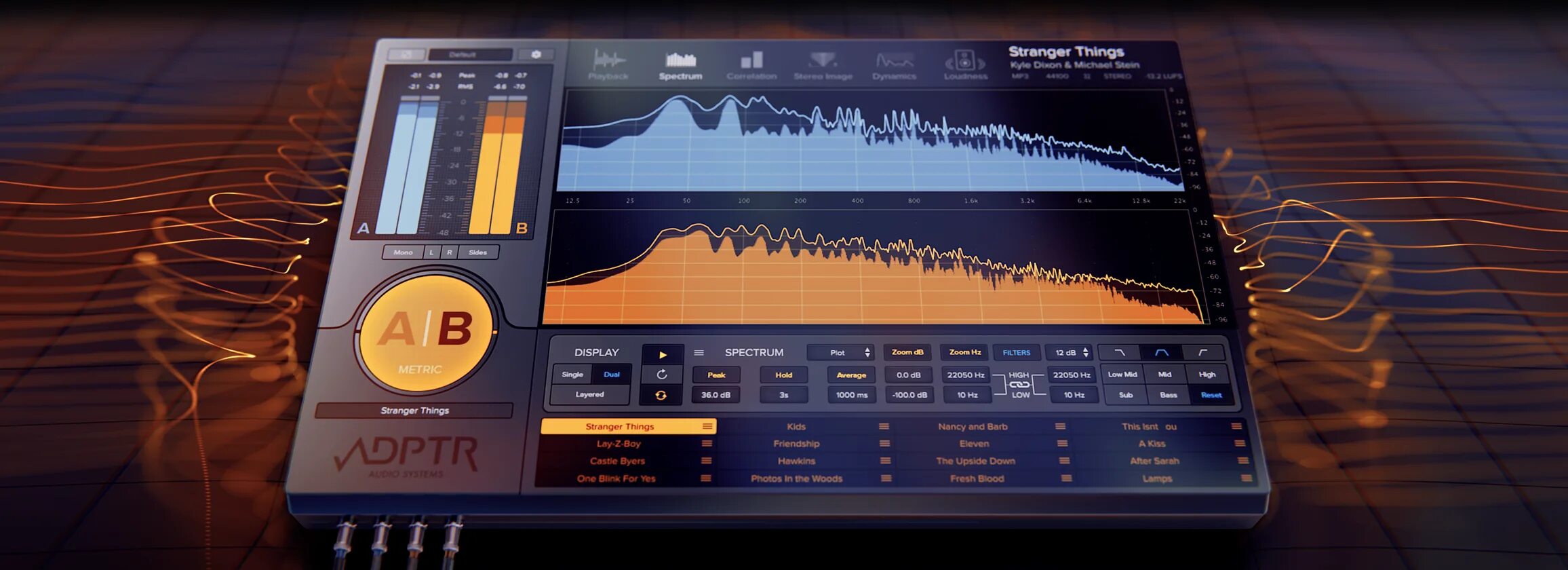Switch to the Stereo Image tab
The width and height of the screenshot is (1568, 570).
point(823,66)
